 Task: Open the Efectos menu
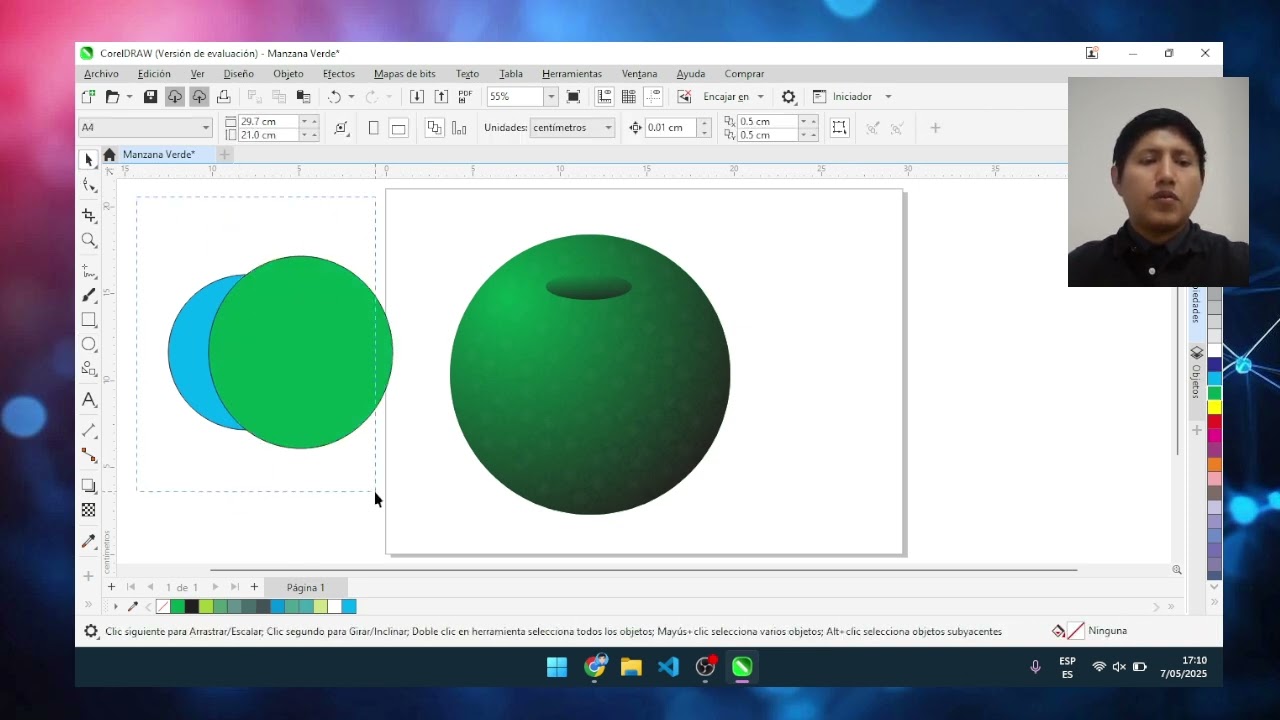coord(339,74)
